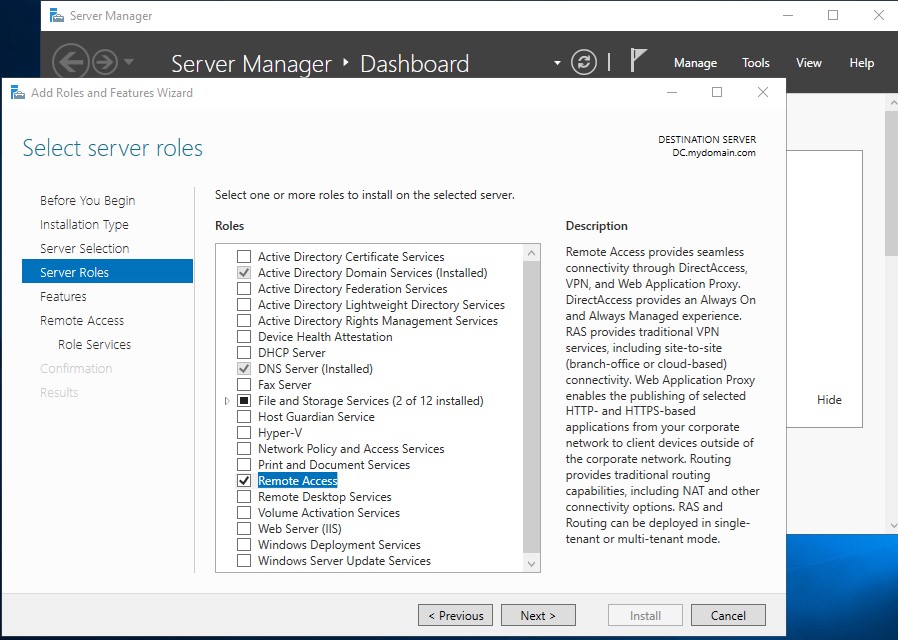Click the Roles list scroll up arrow
This screenshot has width=898, height=640.
point(531,252)
